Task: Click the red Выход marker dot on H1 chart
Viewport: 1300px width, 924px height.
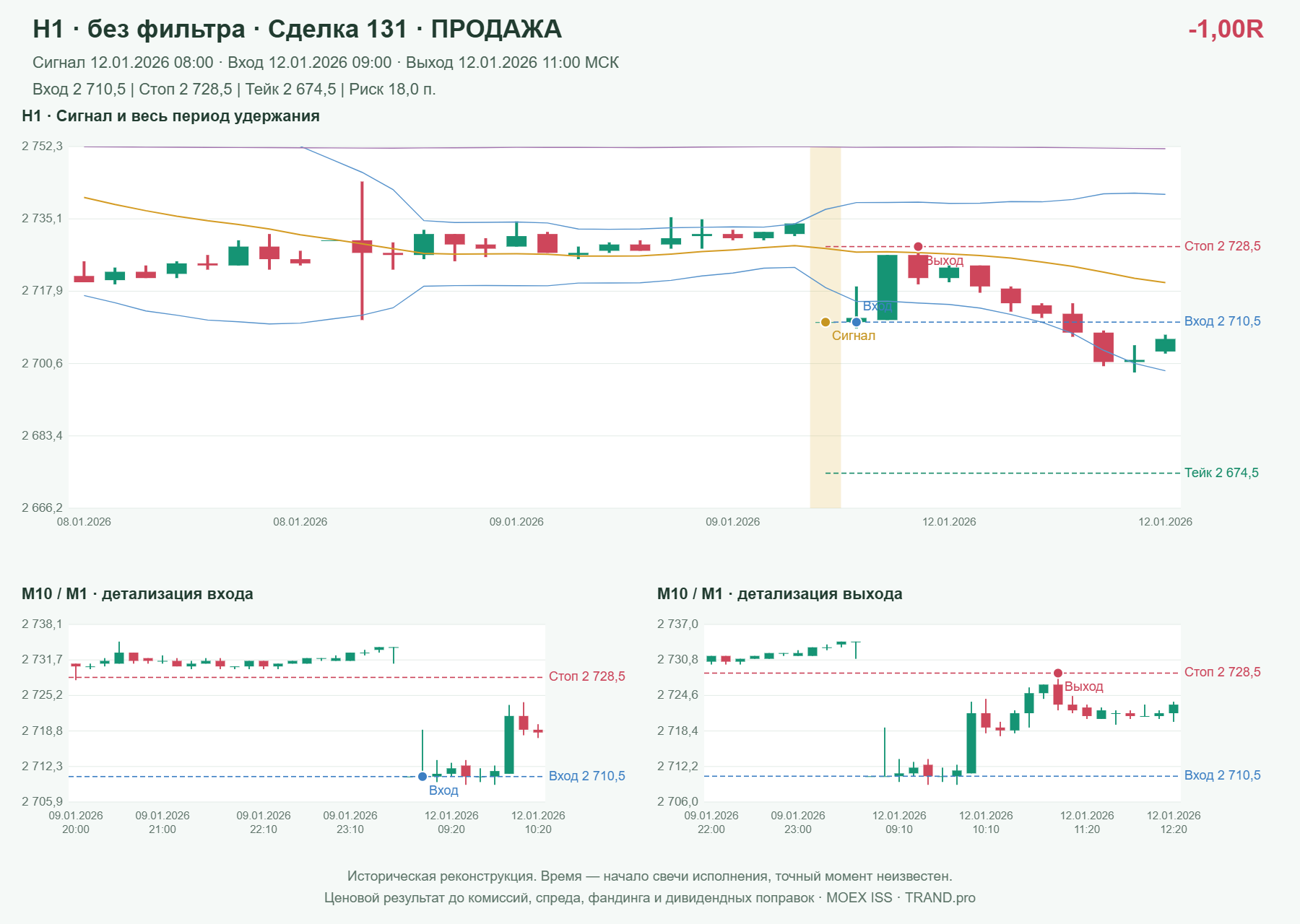Action: click(x=918, y=247)
